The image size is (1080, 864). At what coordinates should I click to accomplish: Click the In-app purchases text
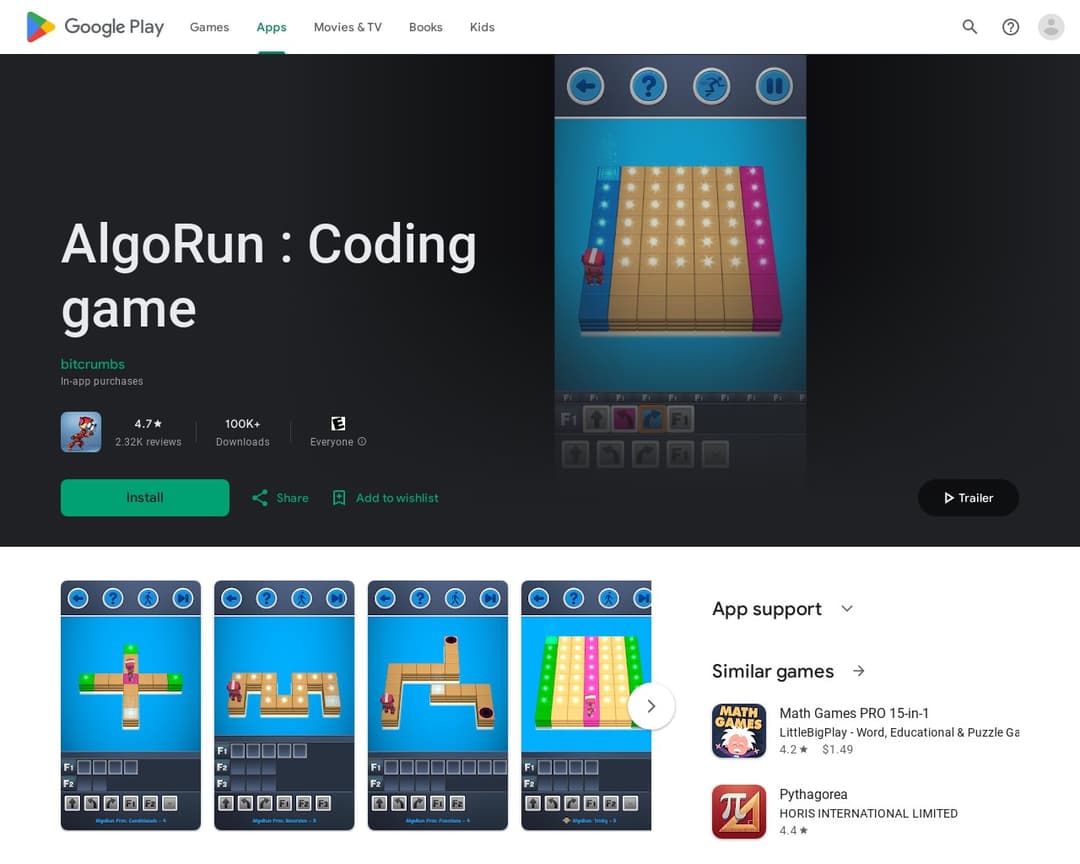[x=102, y=381]
